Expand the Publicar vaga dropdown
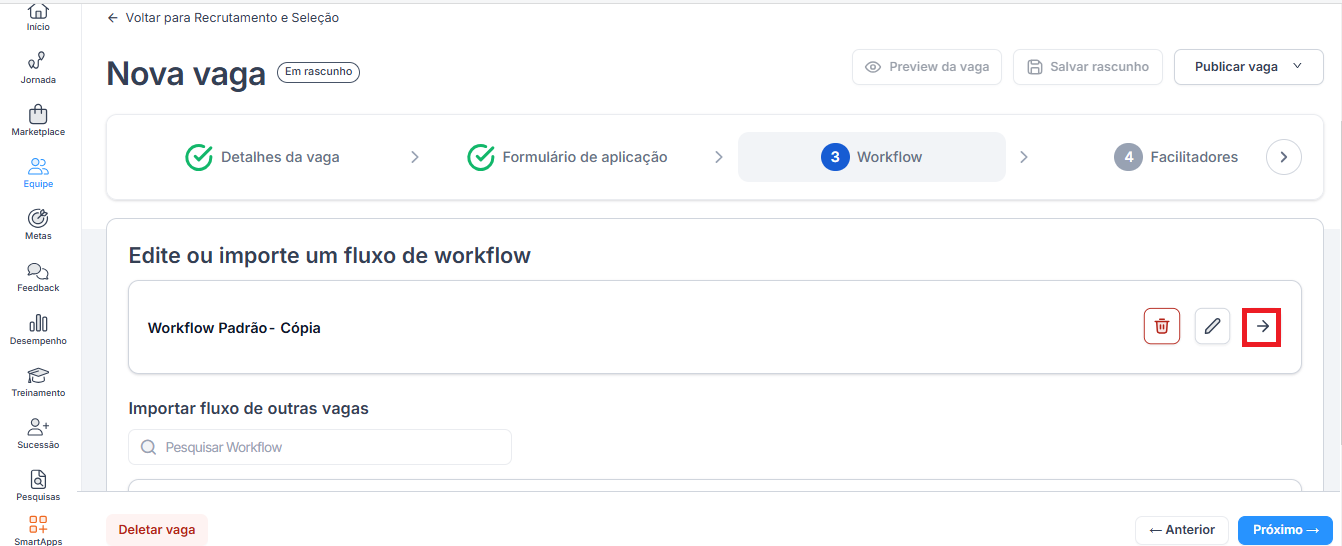The image size is (1342, 546). click(1248, 67)
